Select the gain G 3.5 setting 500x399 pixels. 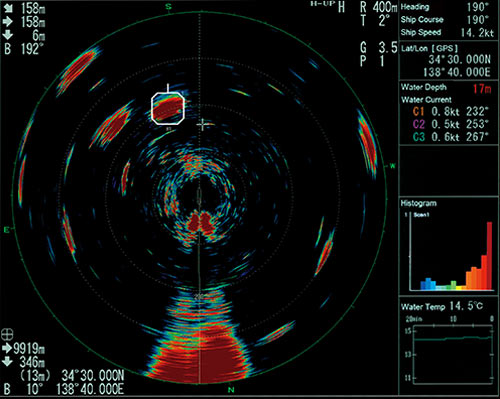(379, 48)
